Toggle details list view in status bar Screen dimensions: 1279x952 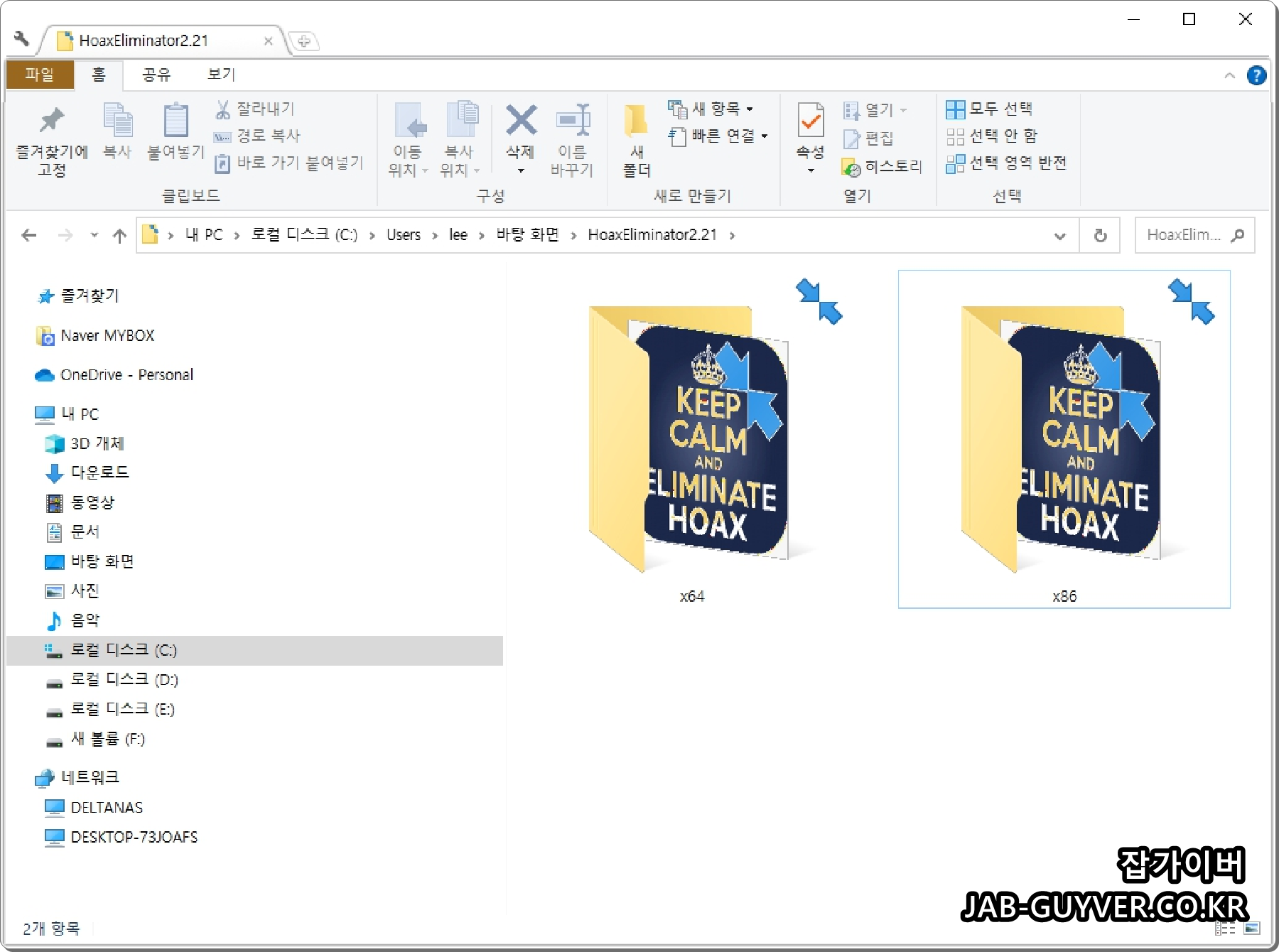(x=1226, y=929)
